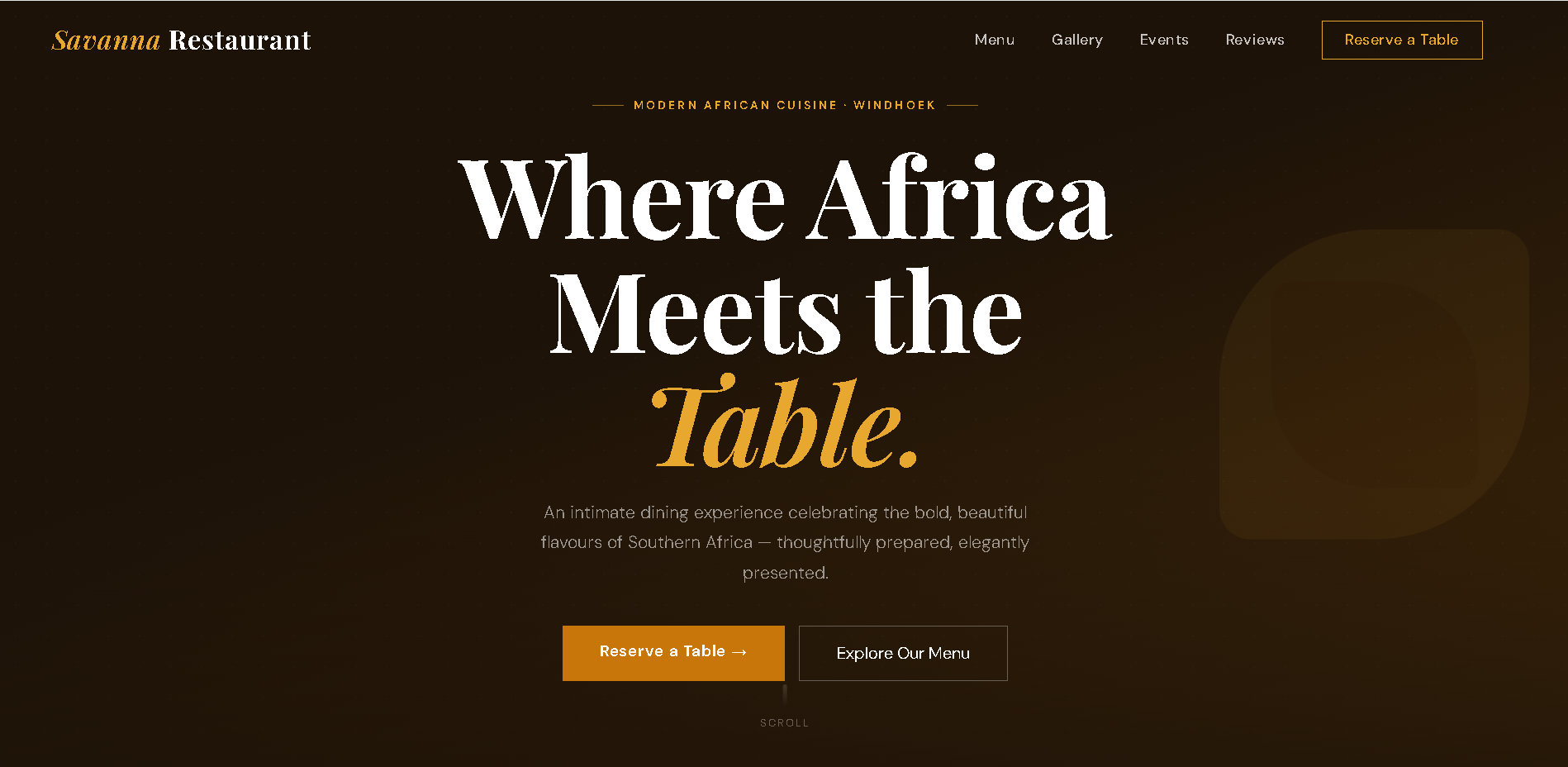Image resolution: width=1568 pixels, height=767 pixels.
Task: Click the arrow icon inside Reserve a Table
Action: point(739,652)
